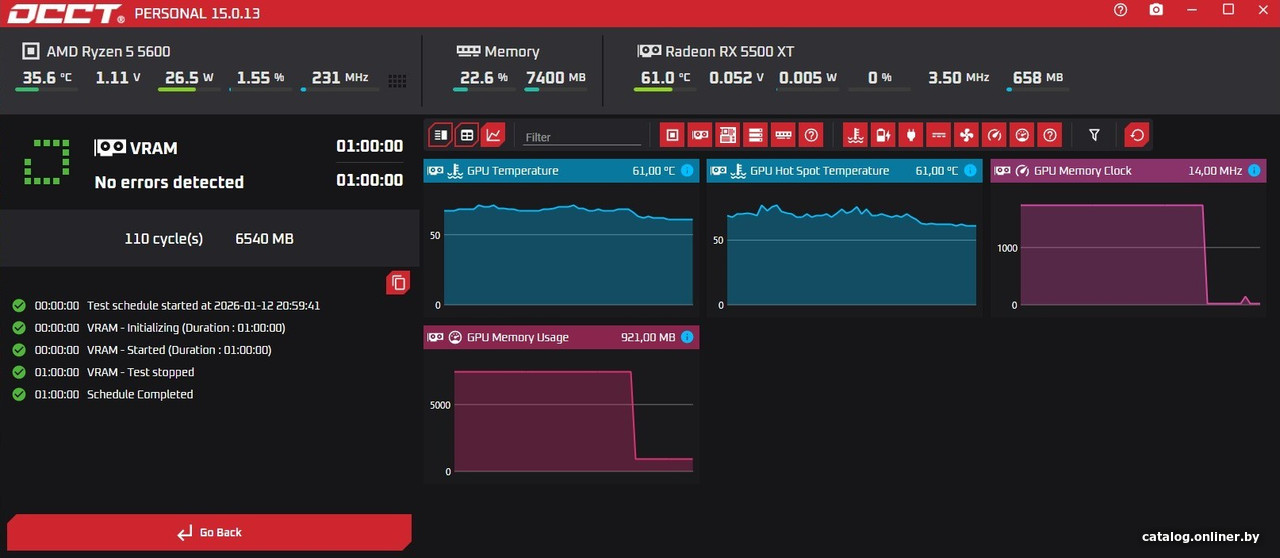1280x558 pixels.
Task: Copy the log with the clipboard icon
Action: tap(398, 283)
